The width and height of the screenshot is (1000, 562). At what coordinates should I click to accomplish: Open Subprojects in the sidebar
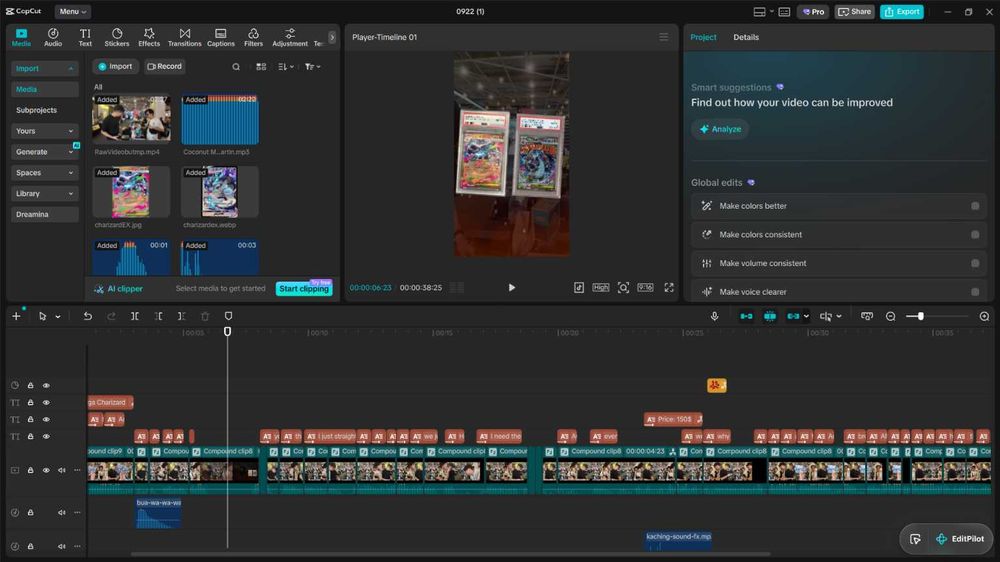click(36, 110)
